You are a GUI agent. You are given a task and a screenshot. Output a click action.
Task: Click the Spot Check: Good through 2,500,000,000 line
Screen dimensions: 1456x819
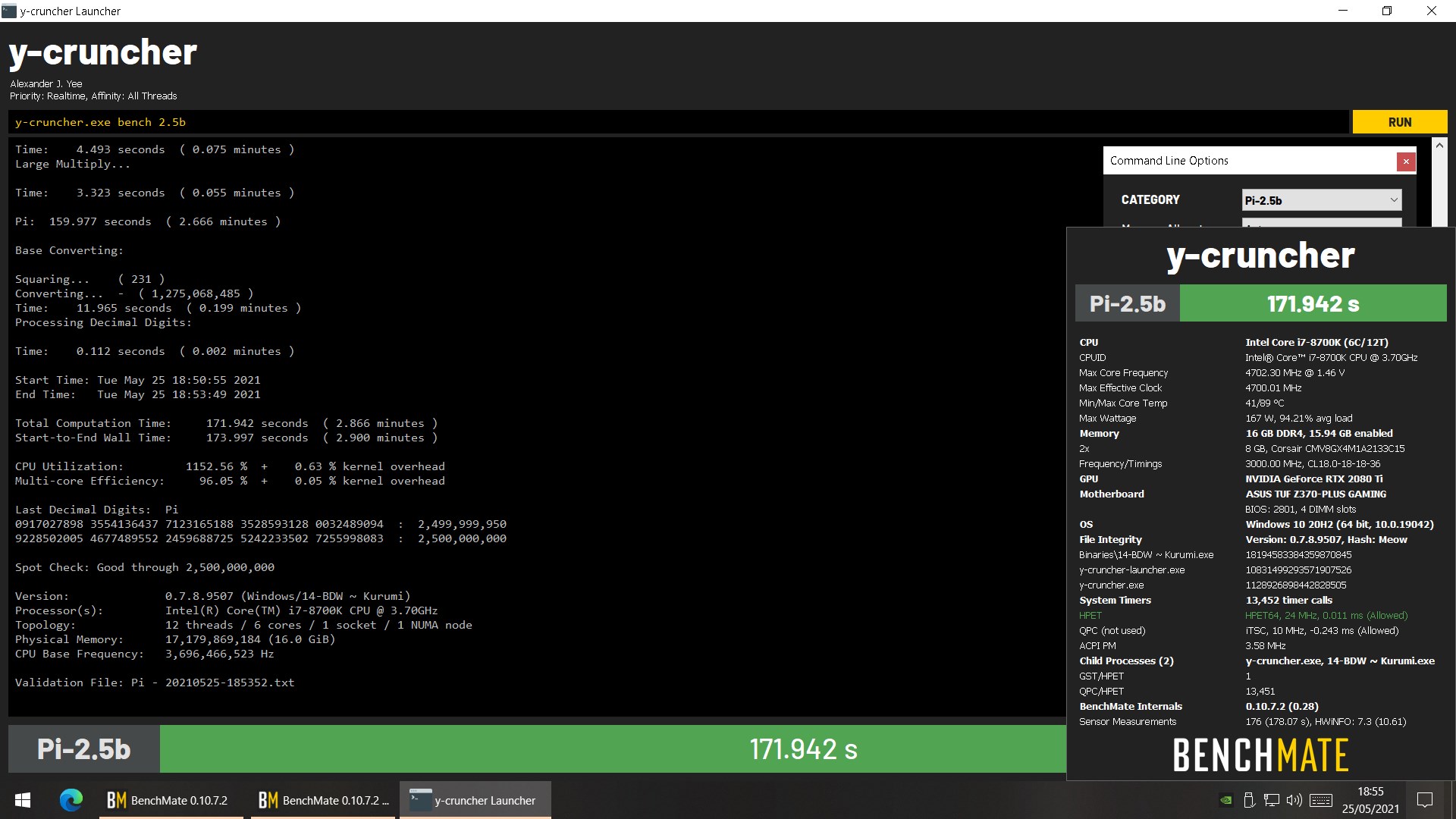[x=145, y=567]
